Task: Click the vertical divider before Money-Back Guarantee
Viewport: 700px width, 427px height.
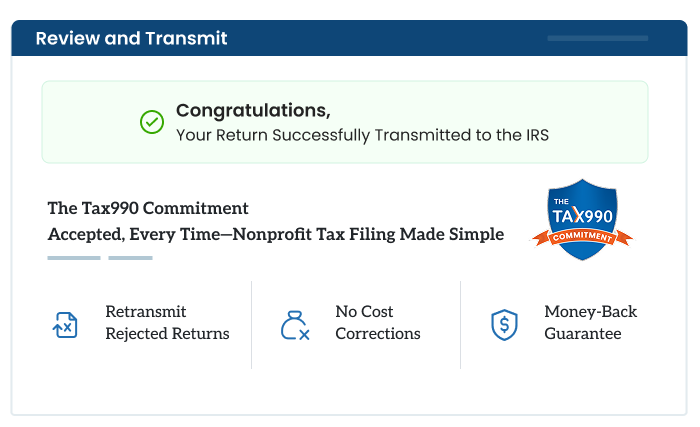Action: click(x=460, y=324)
